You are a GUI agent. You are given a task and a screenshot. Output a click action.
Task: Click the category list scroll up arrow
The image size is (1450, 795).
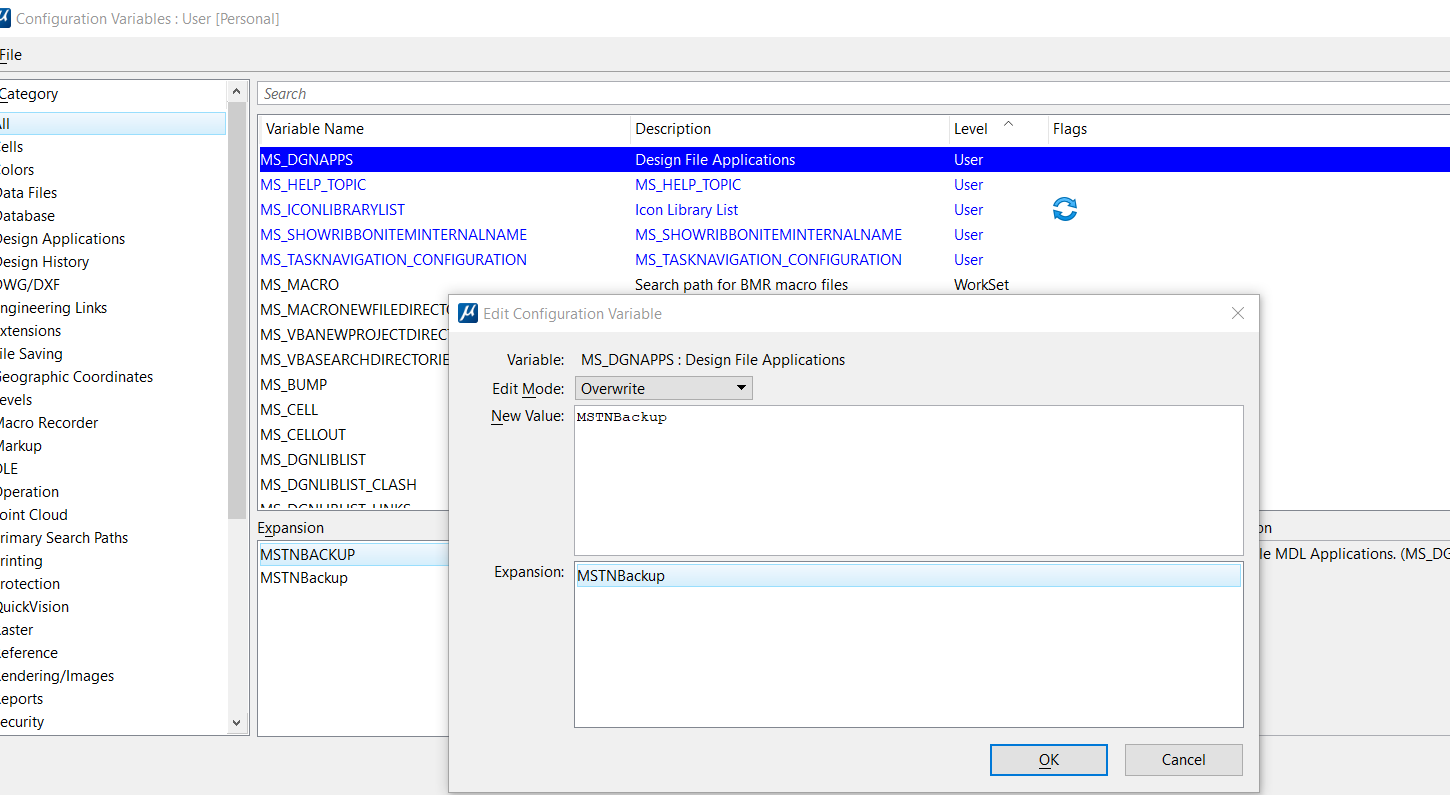coord(236,91)
